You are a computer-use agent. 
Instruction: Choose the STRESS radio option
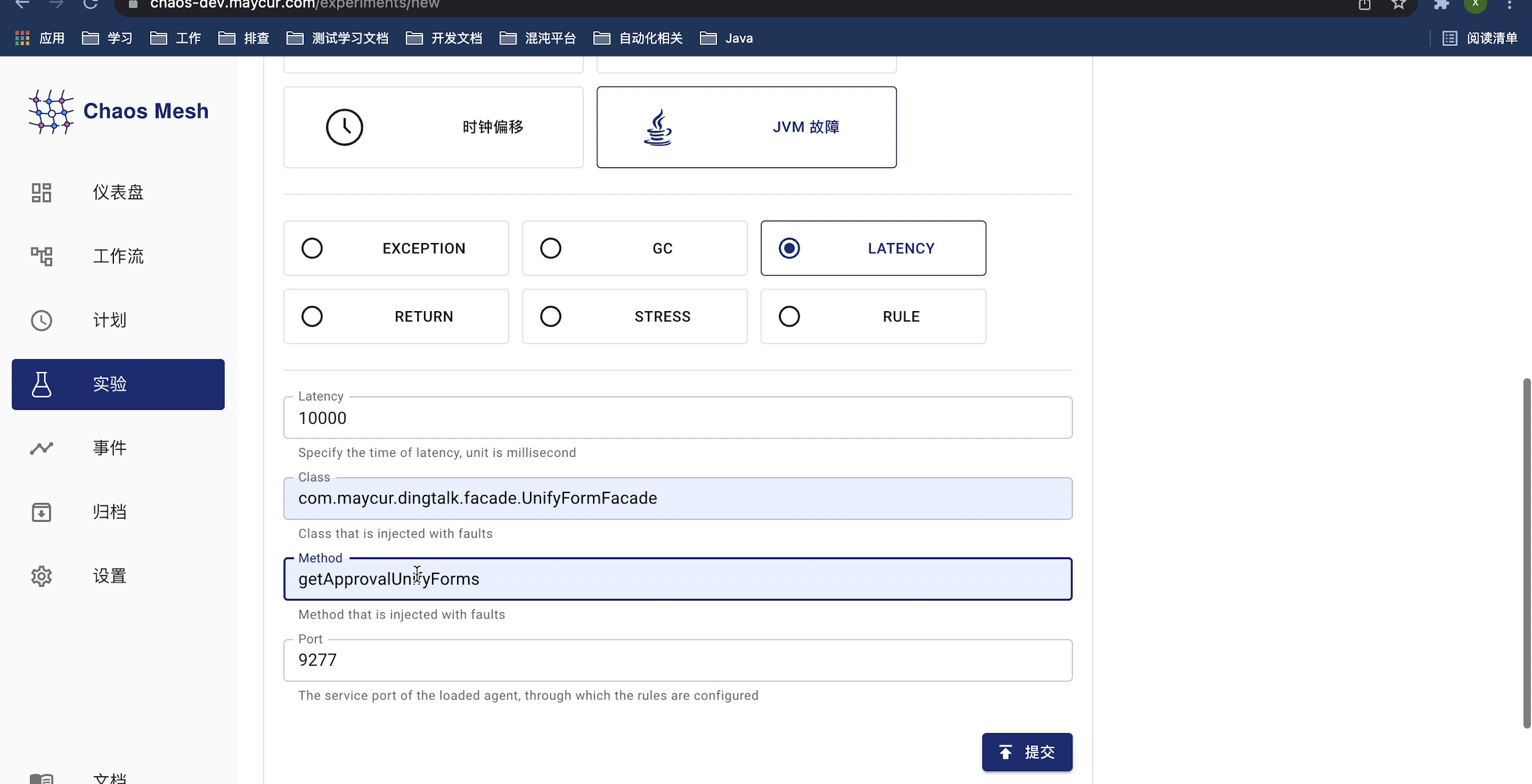(x=550, y=317)
